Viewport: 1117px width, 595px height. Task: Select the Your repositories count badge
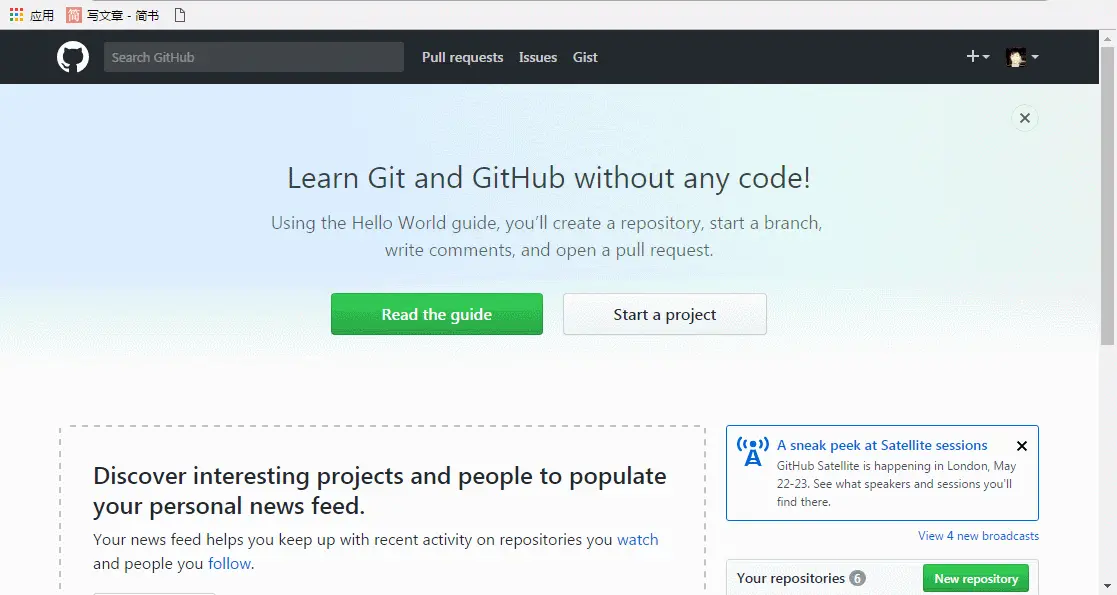click(858, 579)
